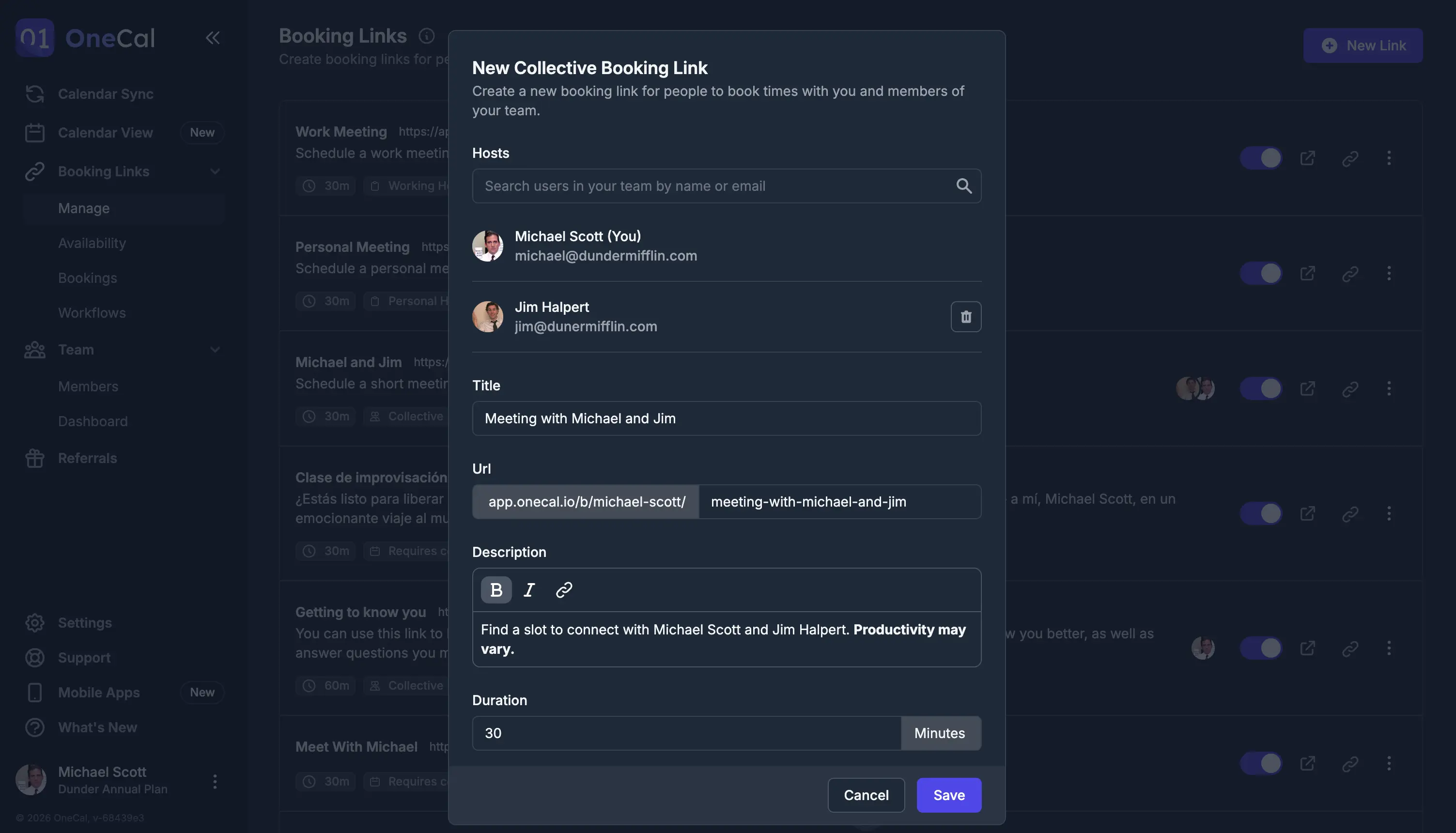Screen dimensions: 1456x833
Task: Click the Calendar View calendar icon
Action: (x=35, y=133)
